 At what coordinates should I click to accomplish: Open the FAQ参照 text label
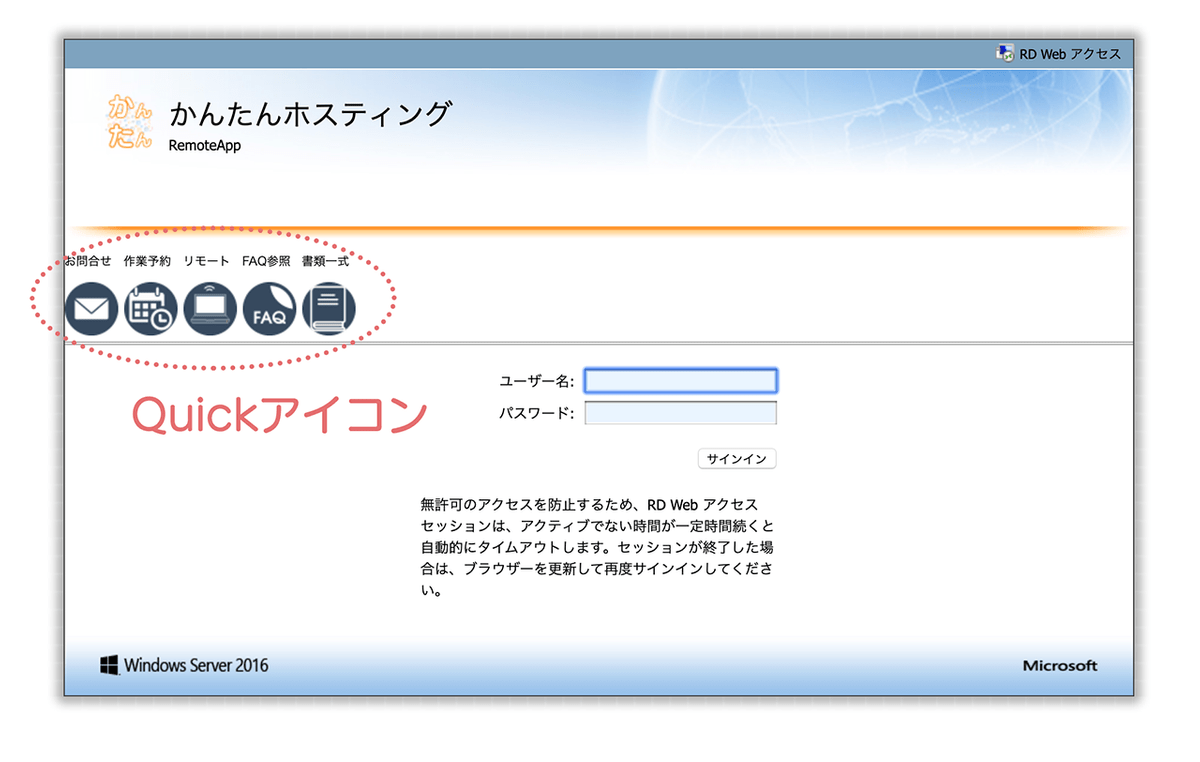click(266, 261)
